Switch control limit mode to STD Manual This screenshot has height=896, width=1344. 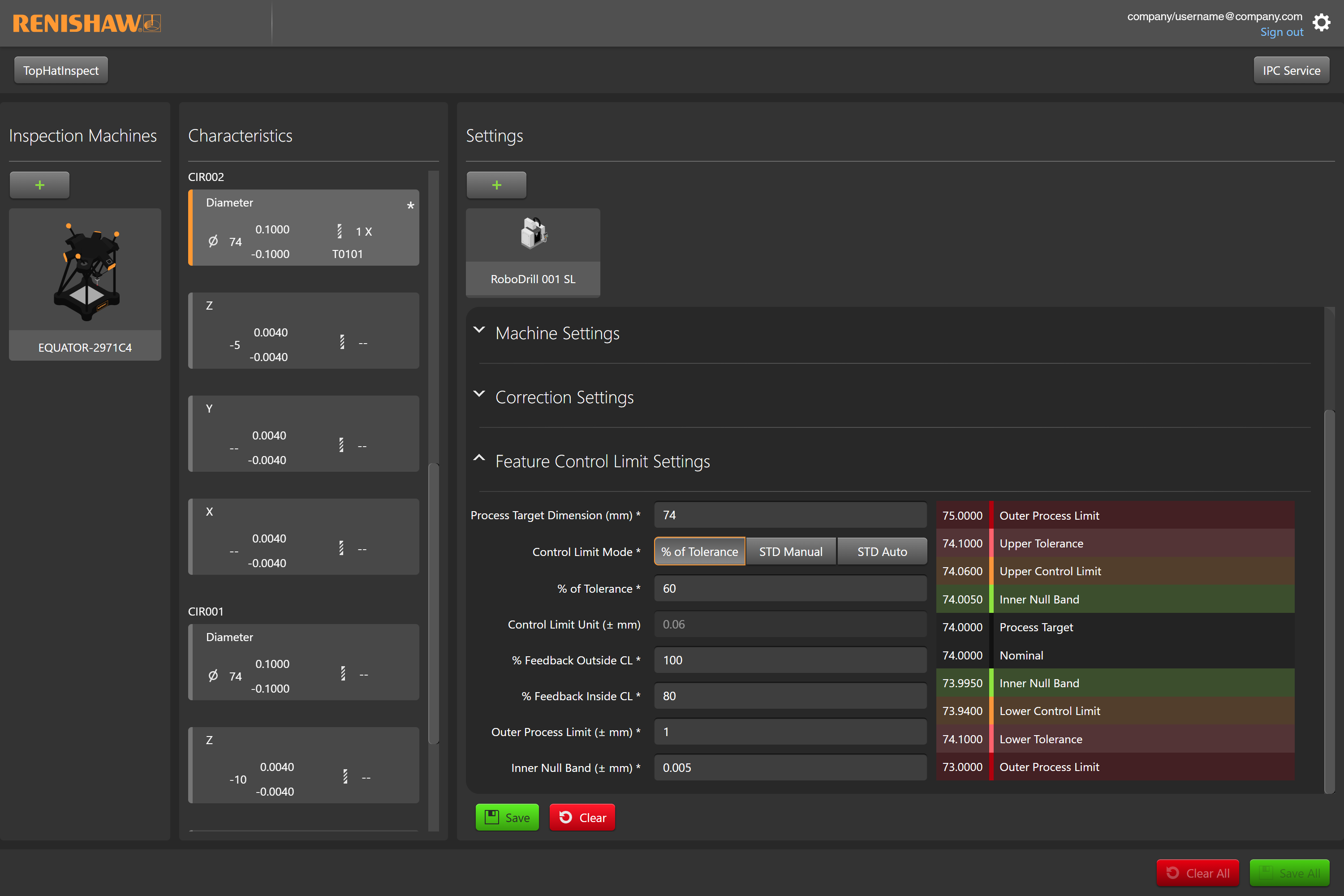point(790,551)
